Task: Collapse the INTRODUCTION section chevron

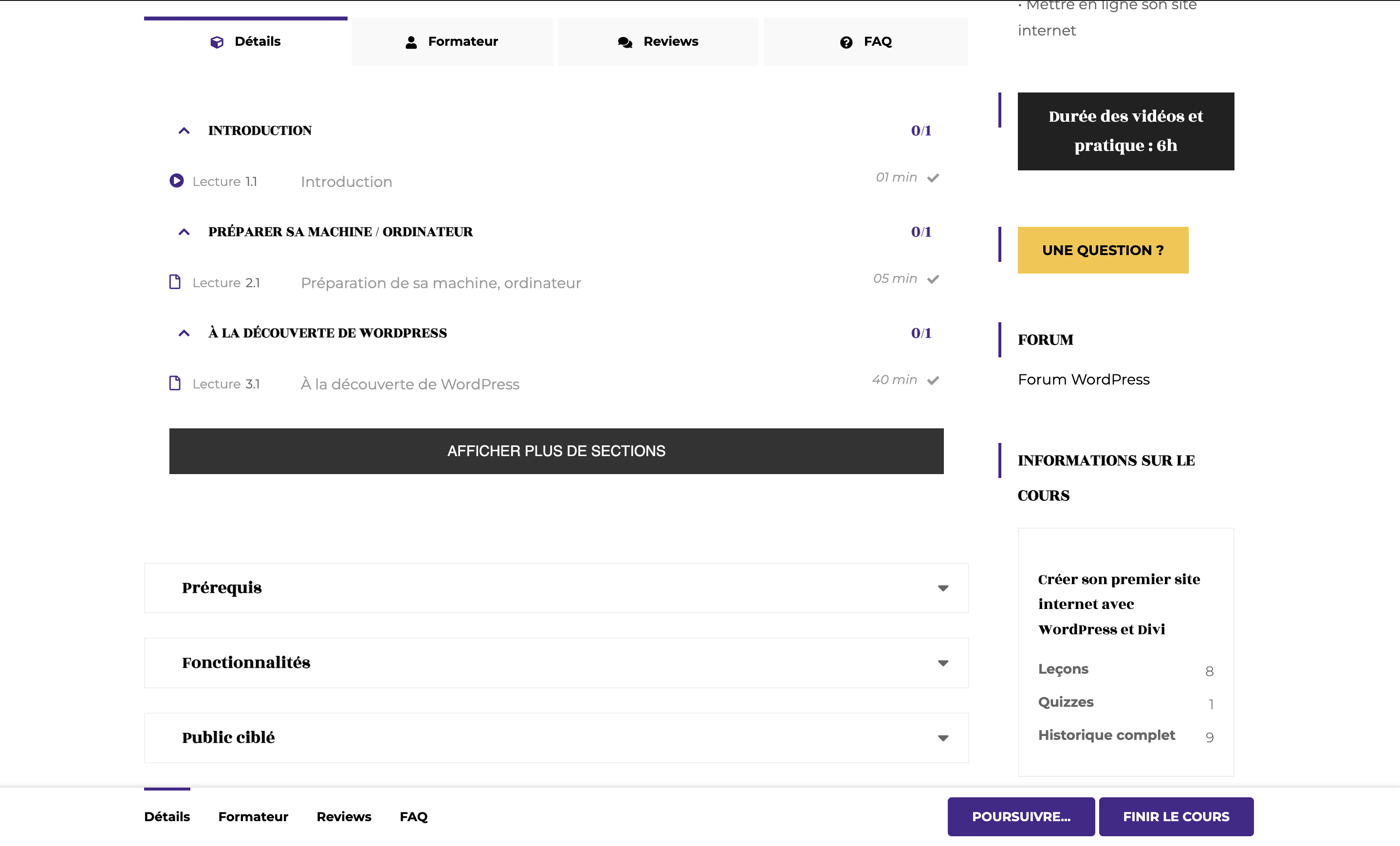Action: [184, 130]
